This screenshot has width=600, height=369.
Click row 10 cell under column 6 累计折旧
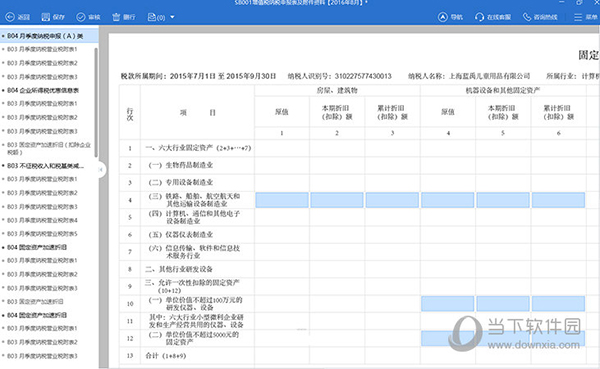pos(558,304)
